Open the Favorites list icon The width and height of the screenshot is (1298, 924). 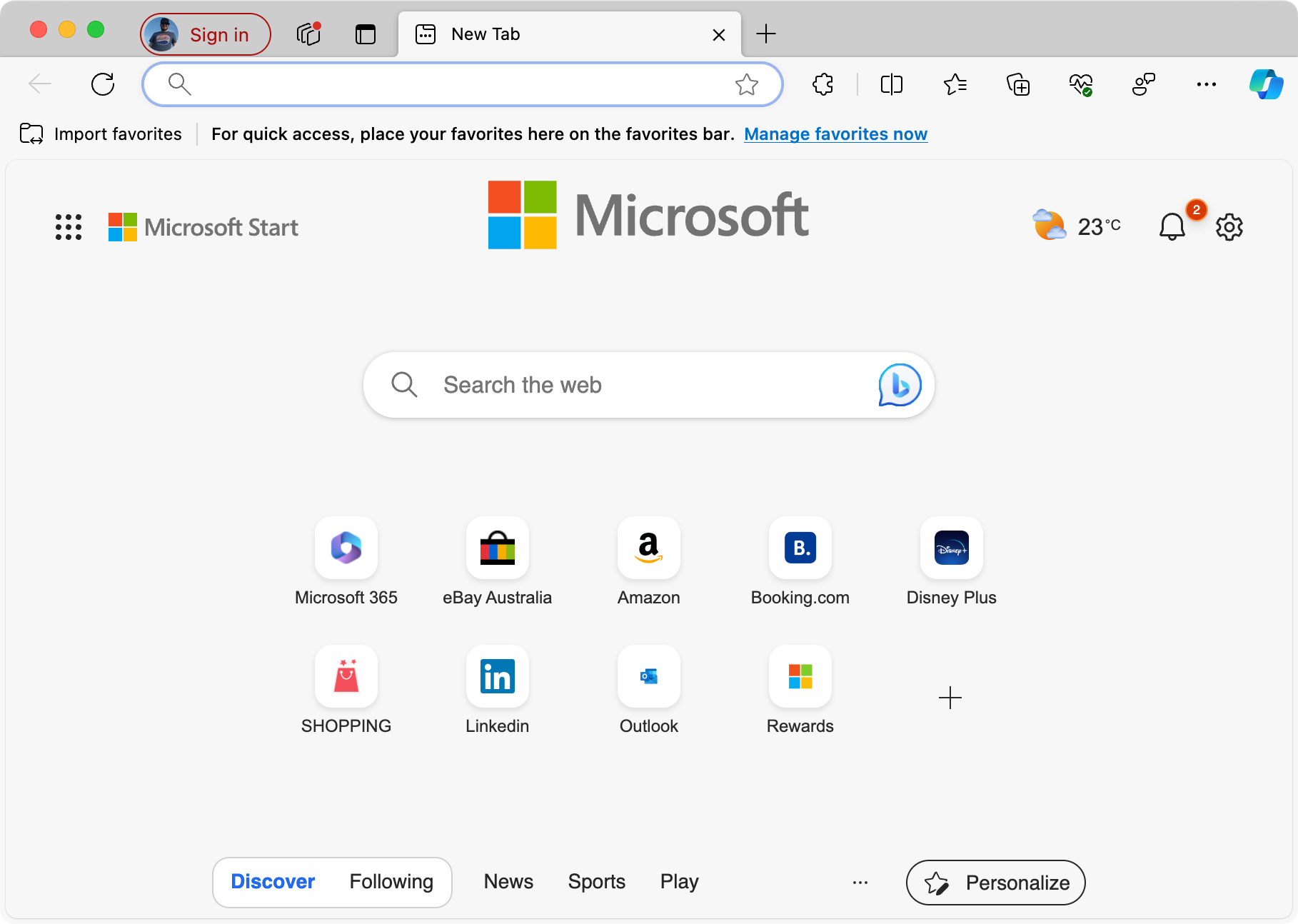tap(955, 84)
